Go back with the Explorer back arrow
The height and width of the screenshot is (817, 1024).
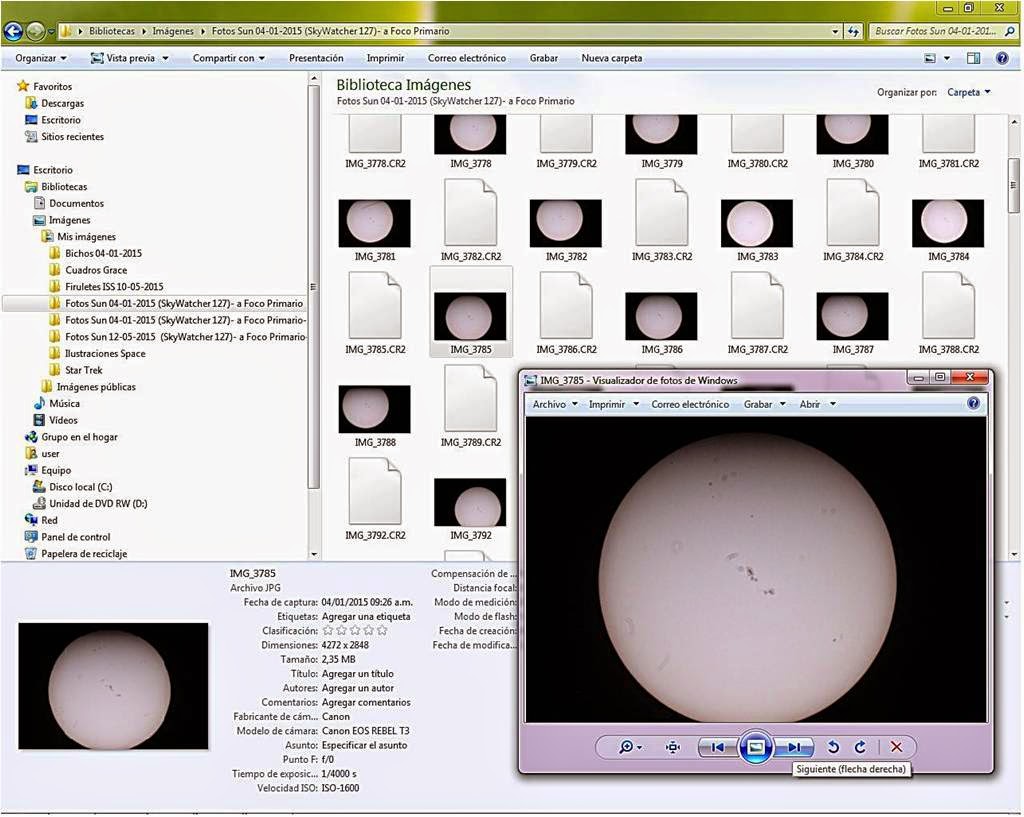(13, 31)
